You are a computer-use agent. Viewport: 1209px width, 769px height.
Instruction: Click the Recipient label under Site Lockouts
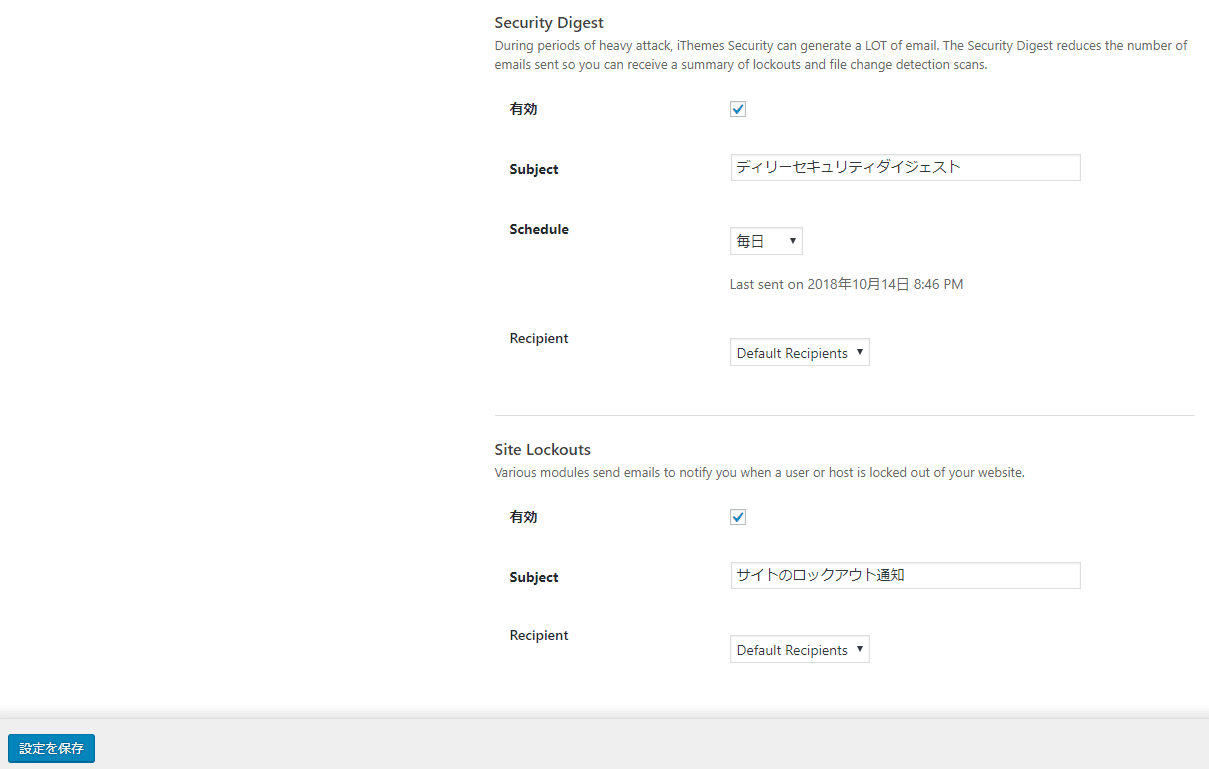(x=538, y=635)
